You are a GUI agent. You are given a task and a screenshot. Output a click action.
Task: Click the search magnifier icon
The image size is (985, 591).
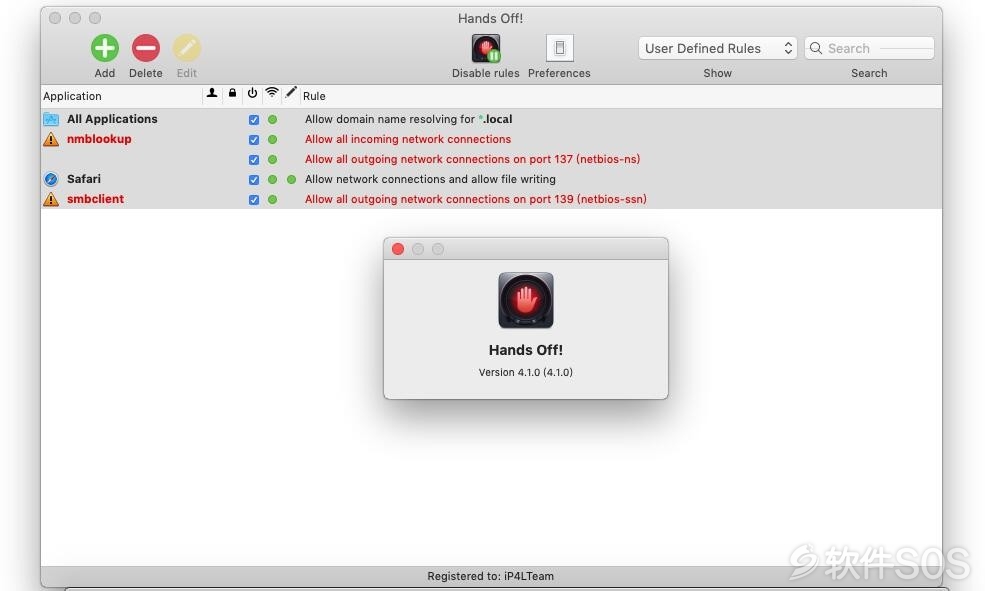[815, 48]
